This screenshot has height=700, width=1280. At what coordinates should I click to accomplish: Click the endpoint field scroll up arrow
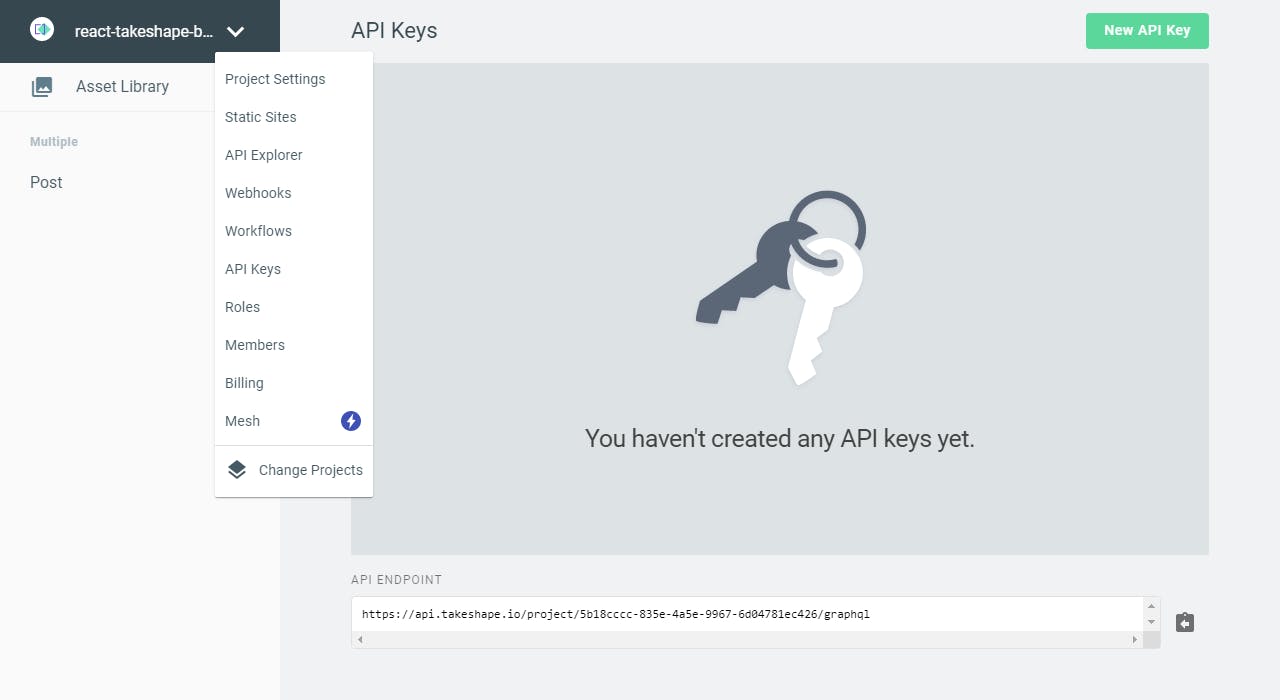(1152, 606)
